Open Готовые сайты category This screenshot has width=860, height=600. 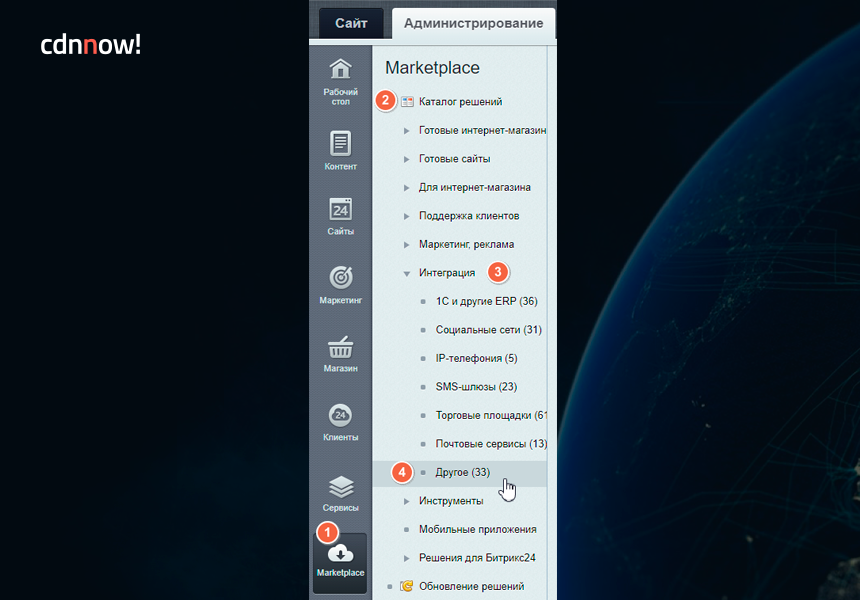point(454,159)
